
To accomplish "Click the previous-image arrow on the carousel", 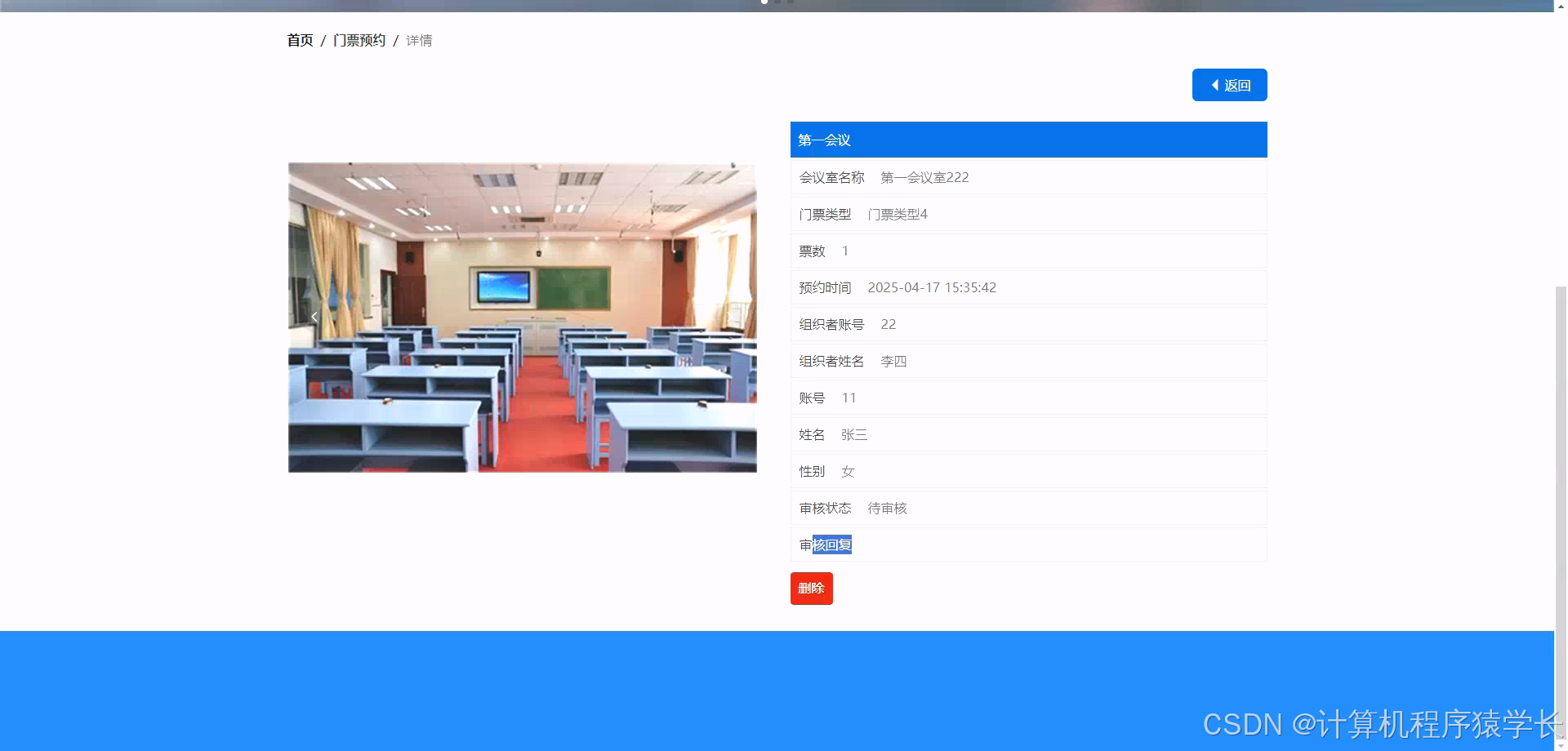I will [x=314, y=317].
